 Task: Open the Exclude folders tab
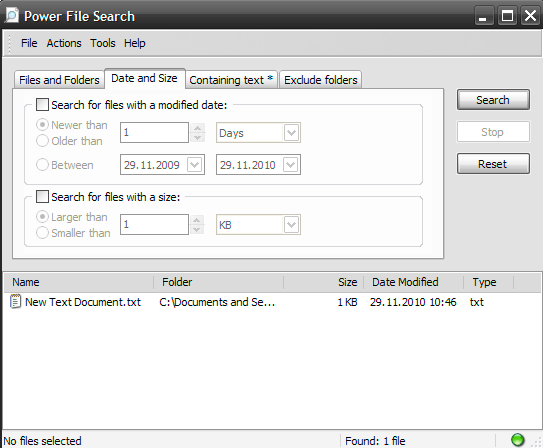[320, 80]
